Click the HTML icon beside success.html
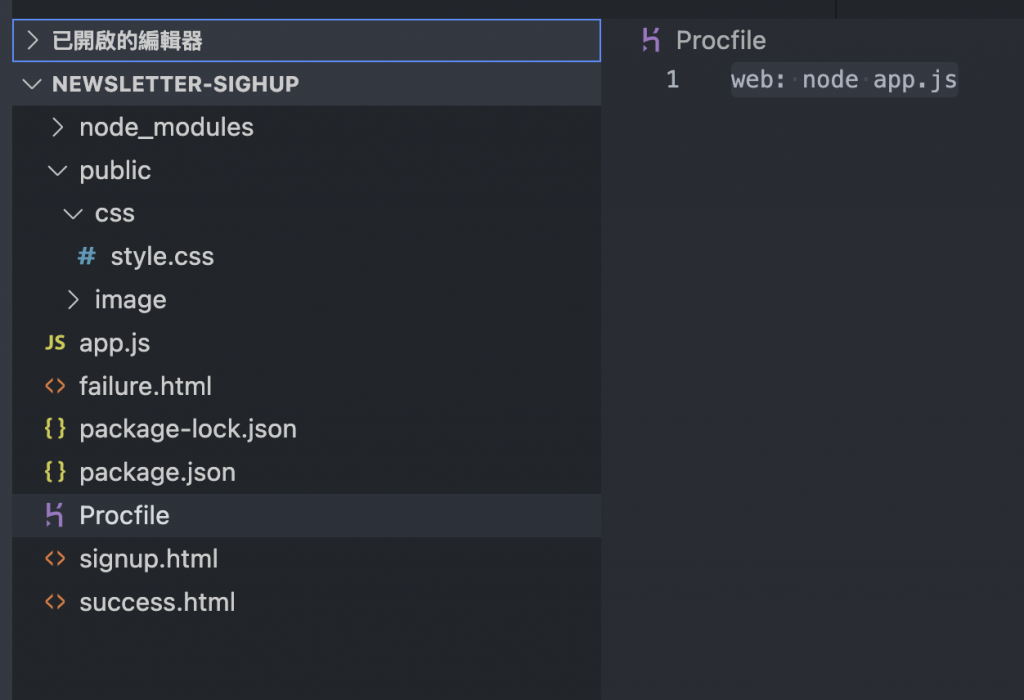Viewport: 1024px width, 700px height. 55,602
